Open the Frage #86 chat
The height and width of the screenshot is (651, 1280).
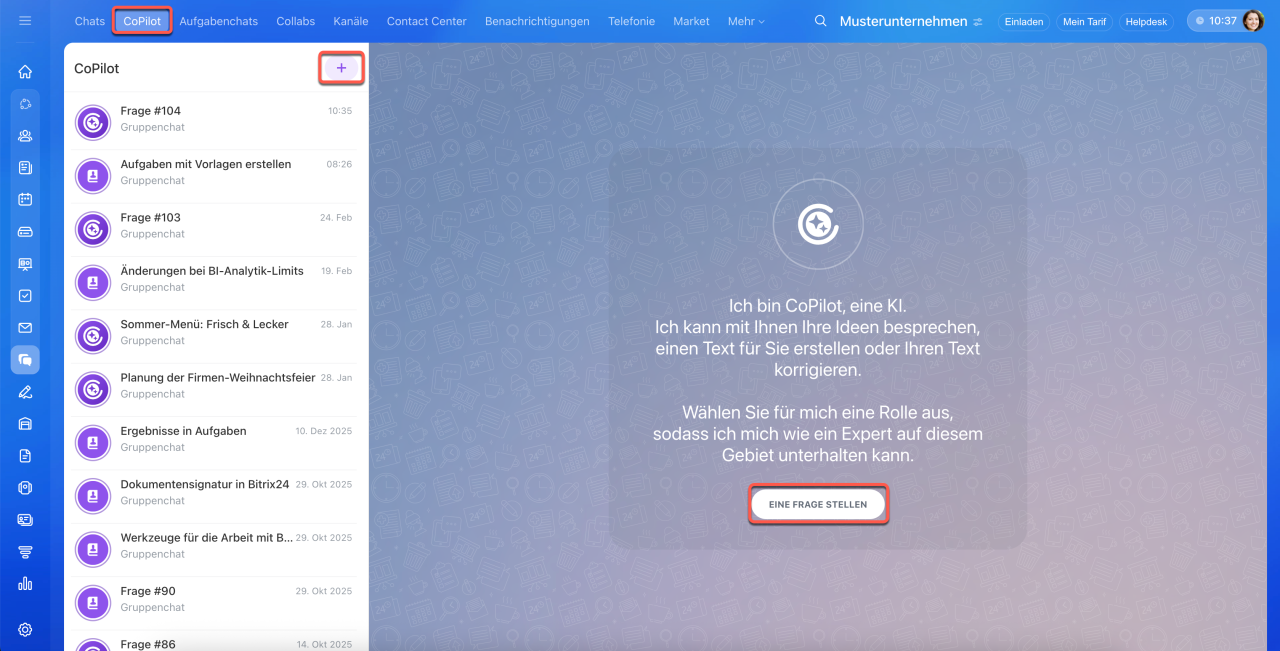click(x=214, y=641)
